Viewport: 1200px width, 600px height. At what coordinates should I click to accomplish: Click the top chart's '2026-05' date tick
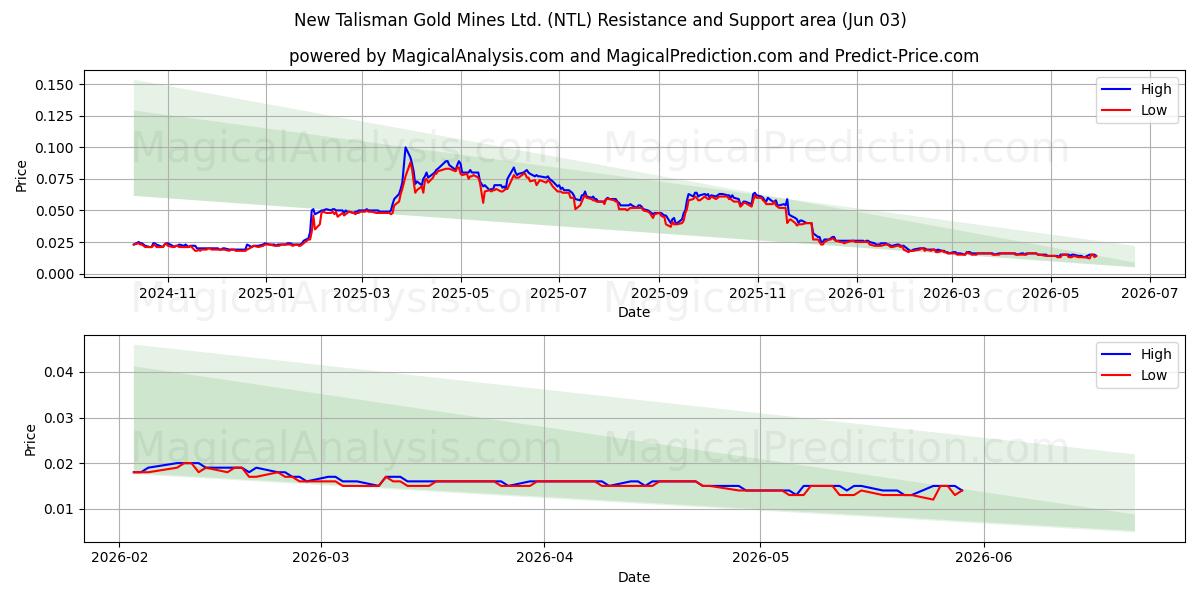coord(1050,293)
